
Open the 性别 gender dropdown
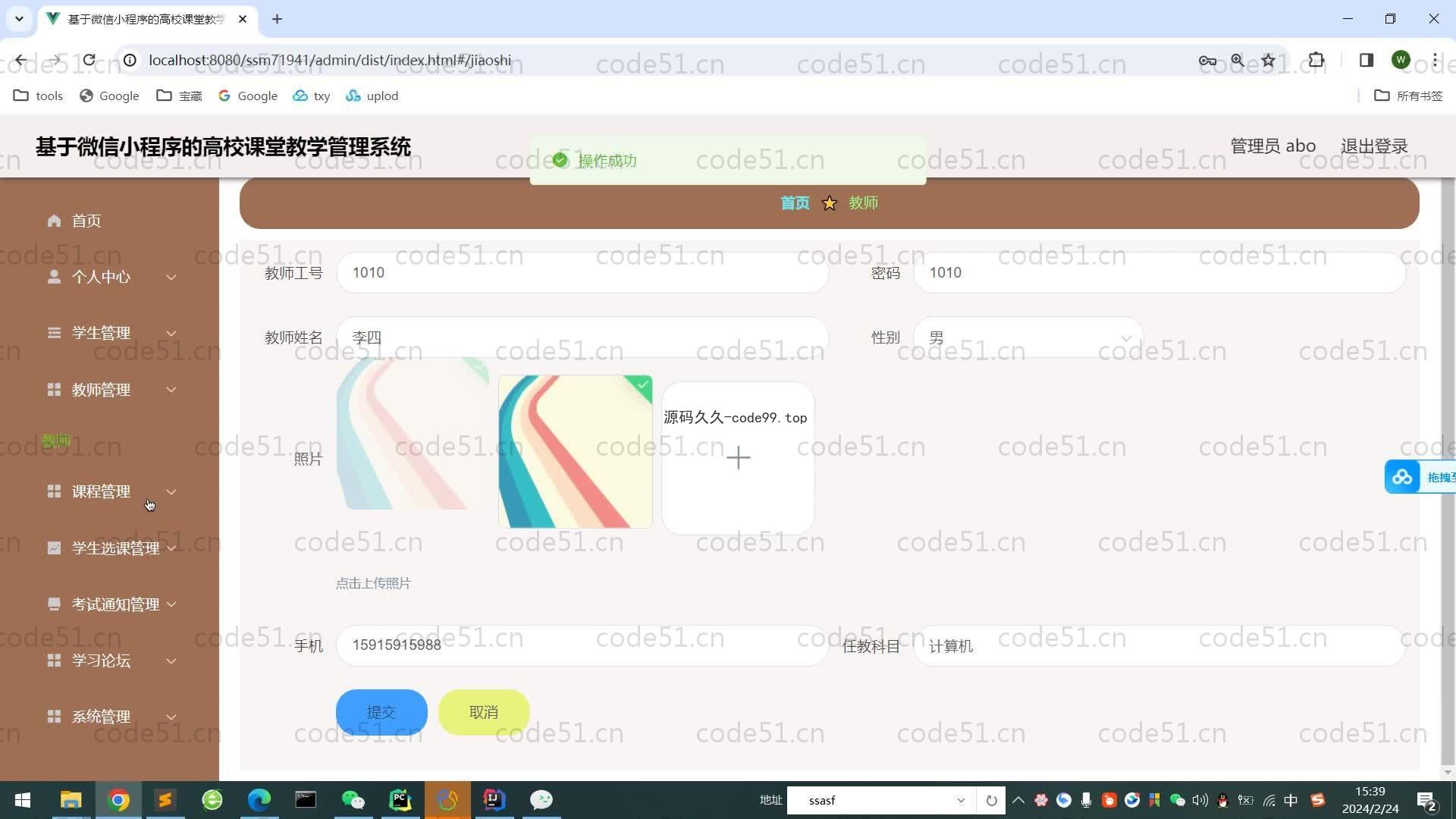[x=1028, y=337]
